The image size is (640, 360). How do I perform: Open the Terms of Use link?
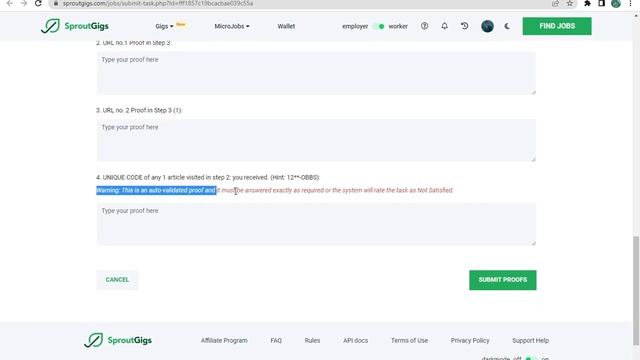click(x=409, y=340)
